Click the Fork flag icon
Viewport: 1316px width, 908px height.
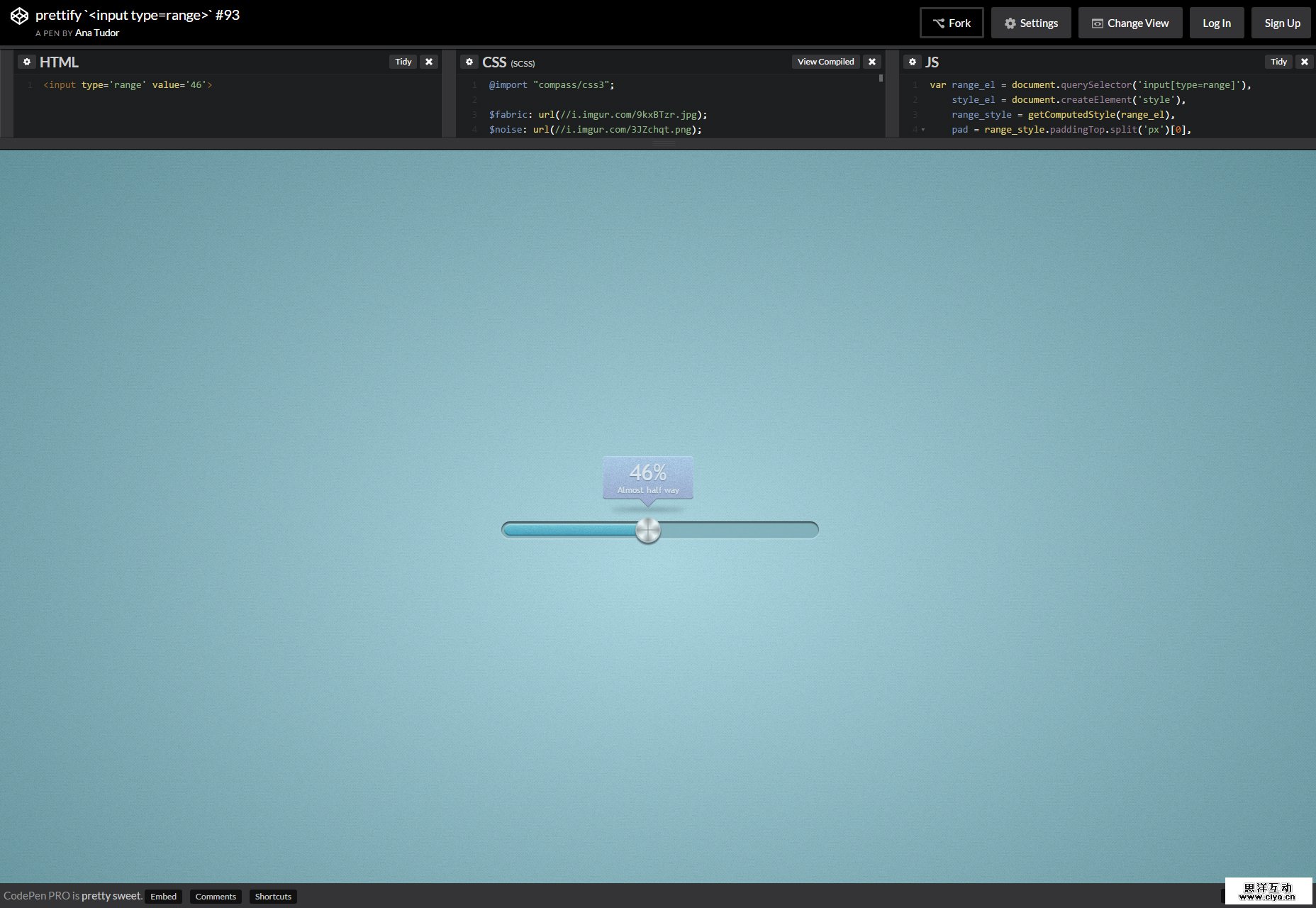click(x=937, y=22)
